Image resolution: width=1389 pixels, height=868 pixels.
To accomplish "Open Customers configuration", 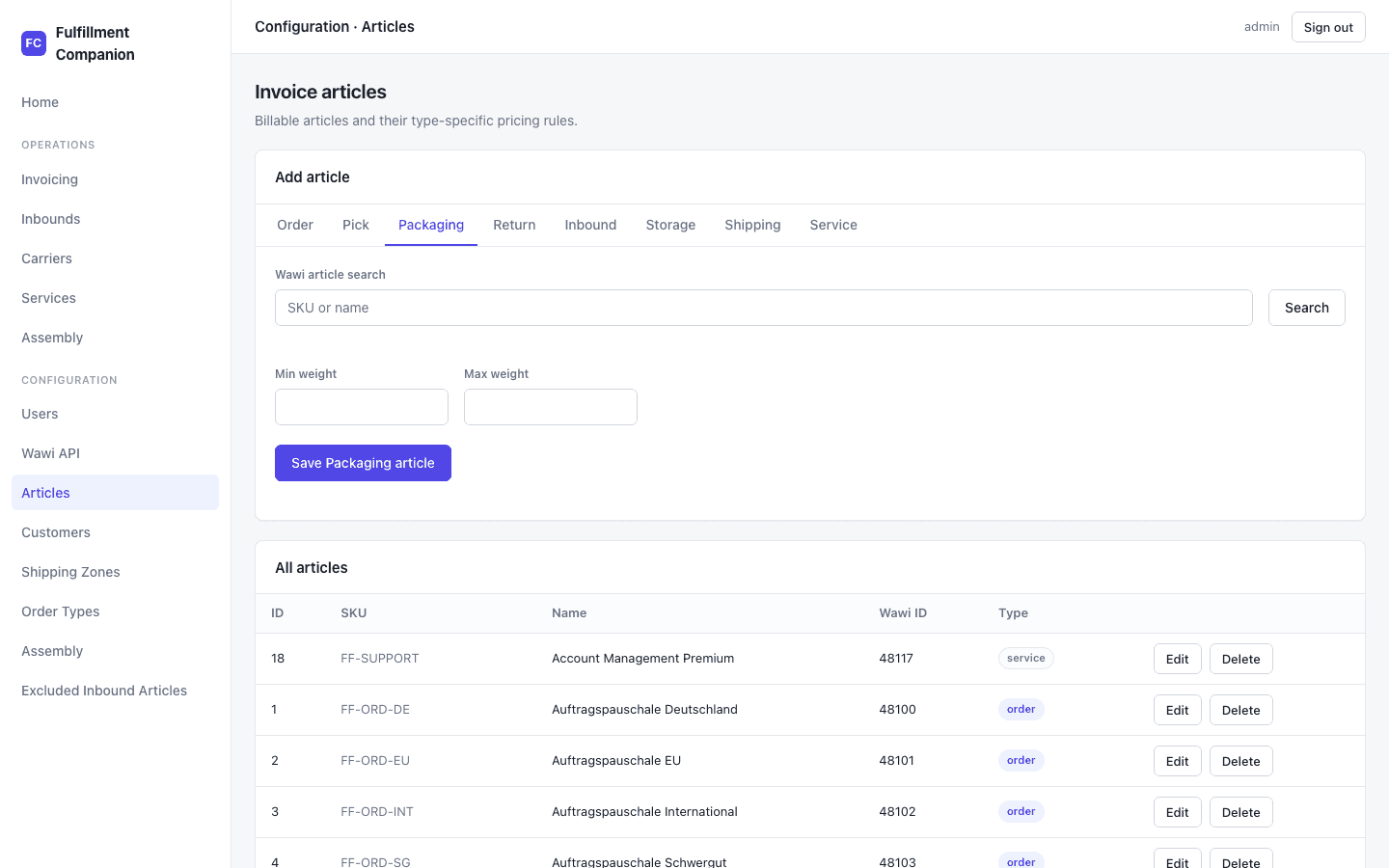I will click(x=115, y=532).
